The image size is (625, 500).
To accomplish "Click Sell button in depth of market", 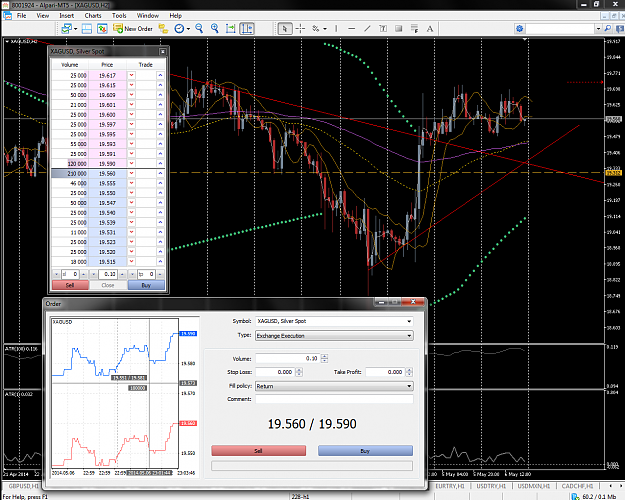I will pyautogui.click(x=70, y=285).
